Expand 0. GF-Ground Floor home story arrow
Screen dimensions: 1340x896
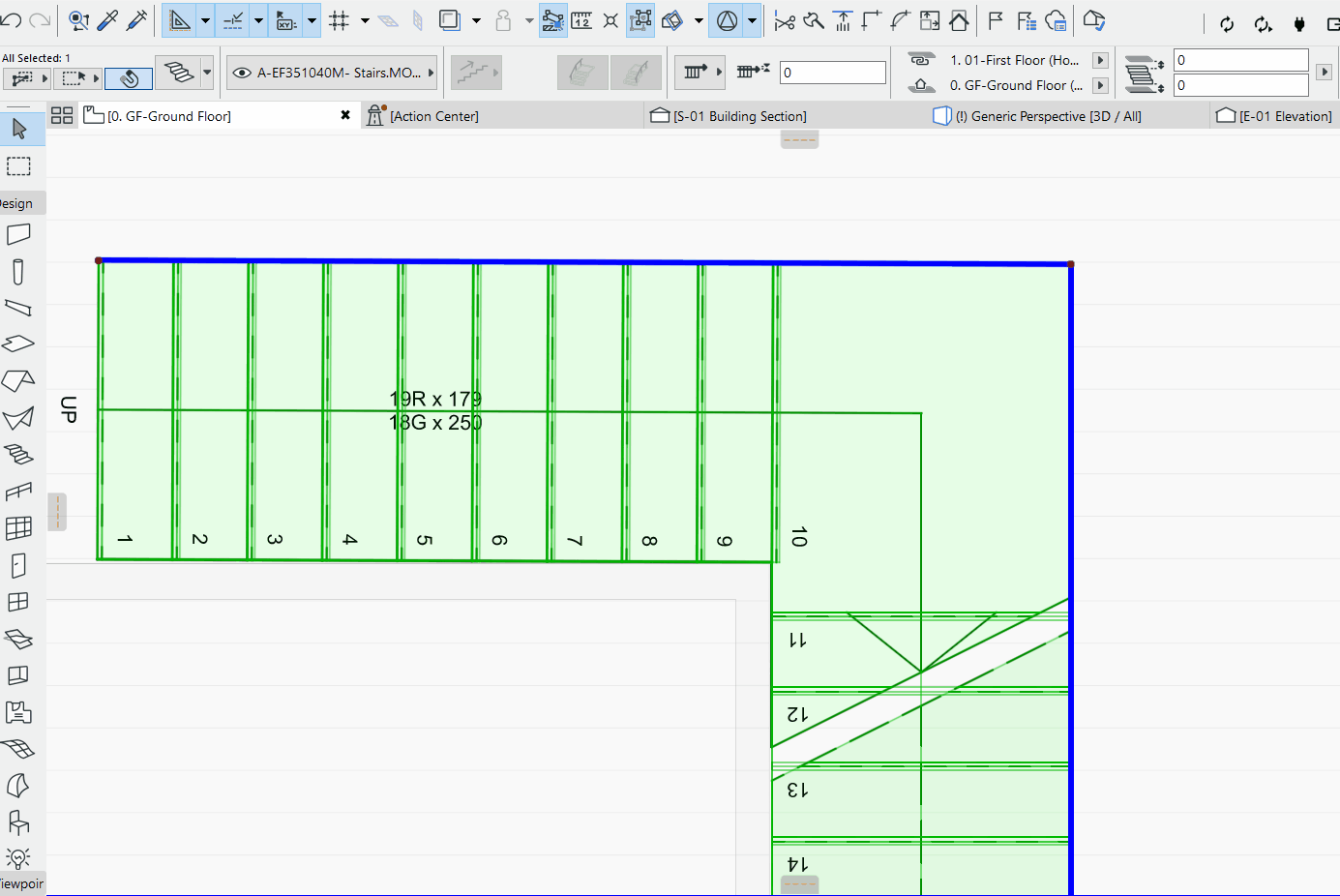[x=1099, y=85]
